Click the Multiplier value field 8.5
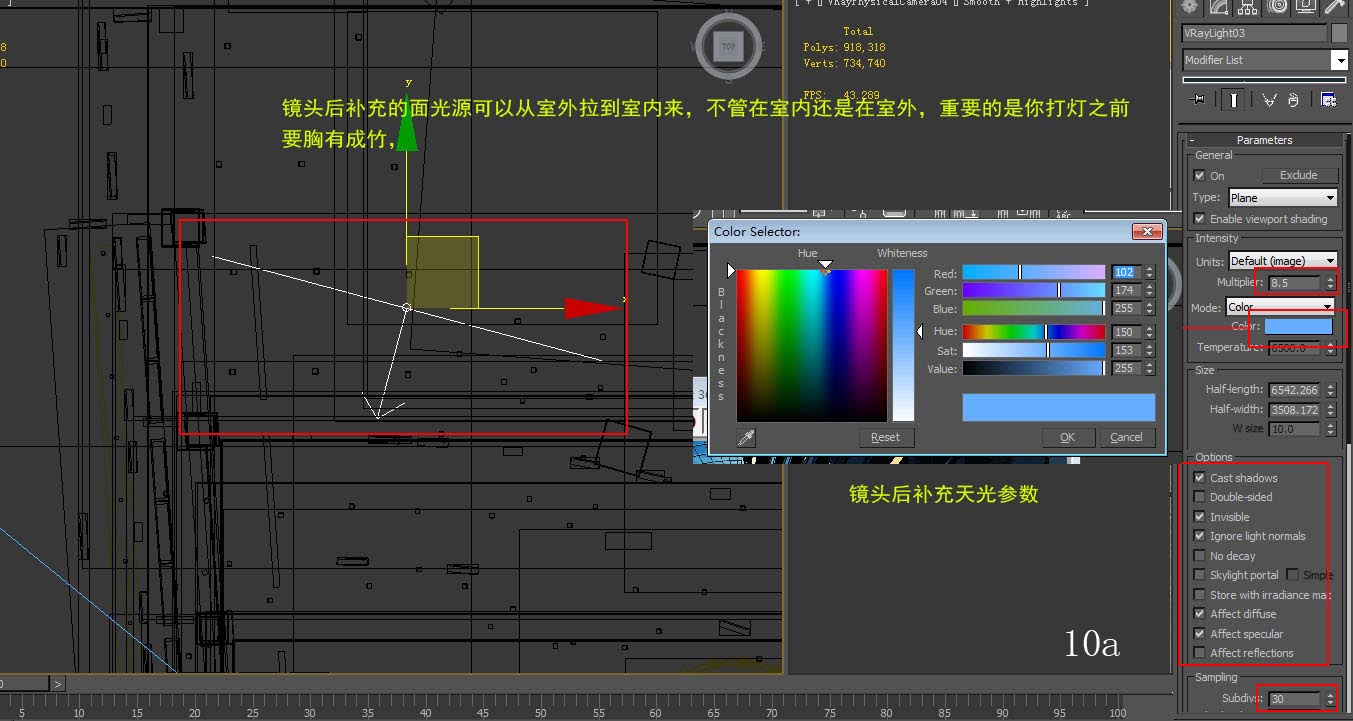 pyautogui.click(x=1295, y=283)
